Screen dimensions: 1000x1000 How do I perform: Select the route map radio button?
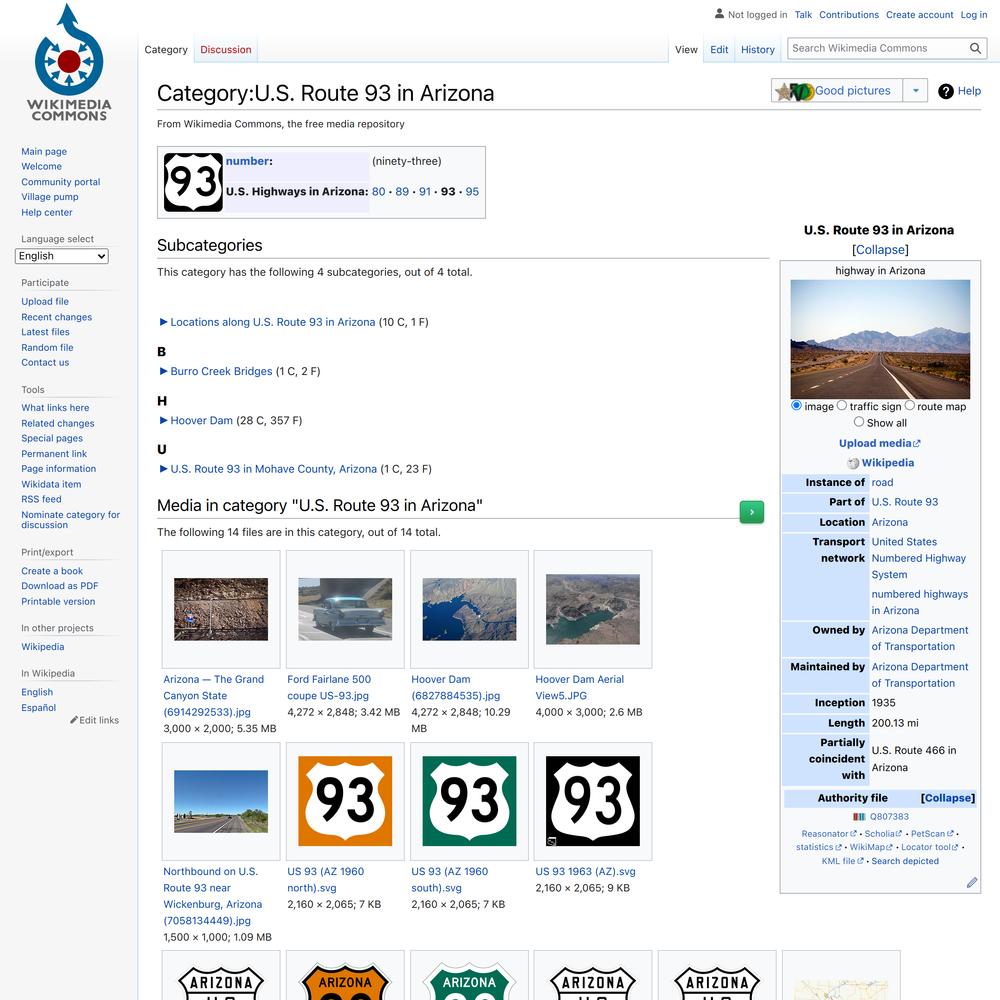coord(909,406)
